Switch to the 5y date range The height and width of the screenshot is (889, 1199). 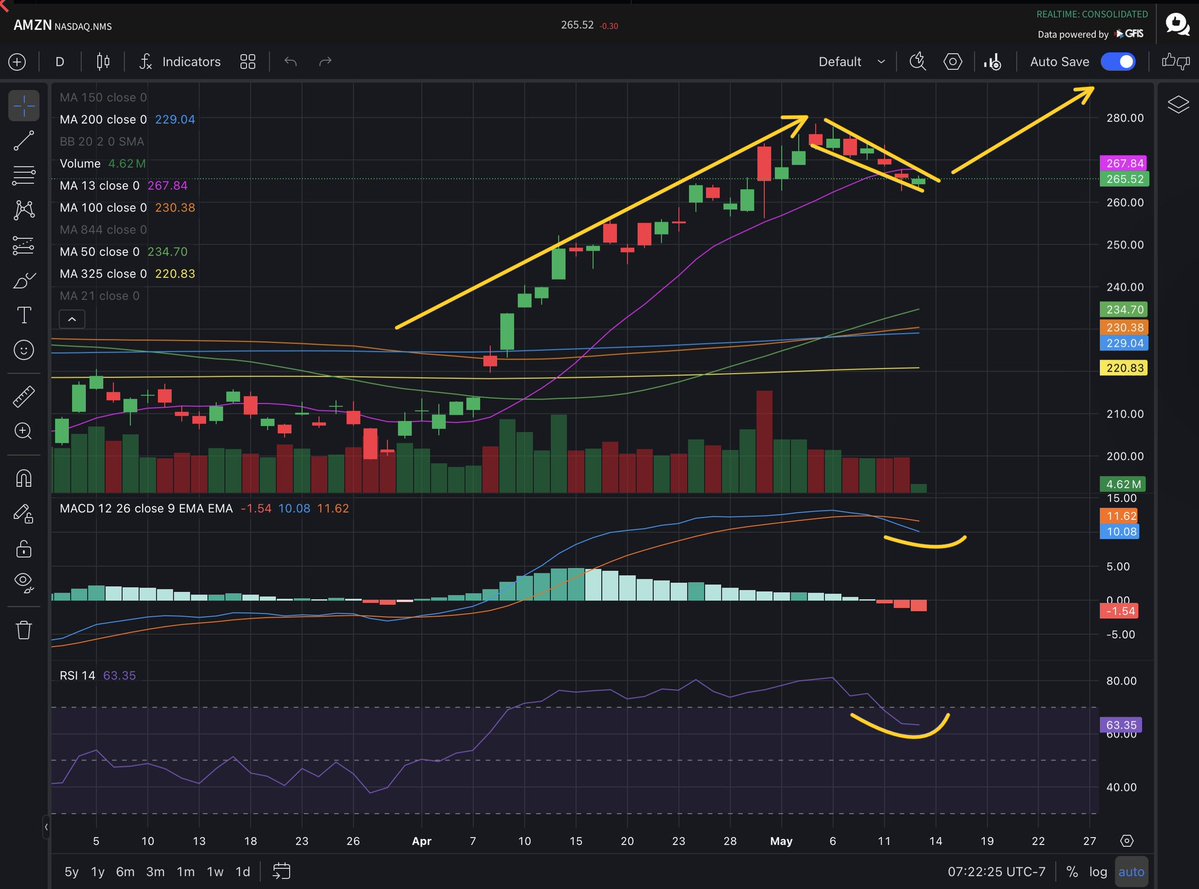point(71,871)
